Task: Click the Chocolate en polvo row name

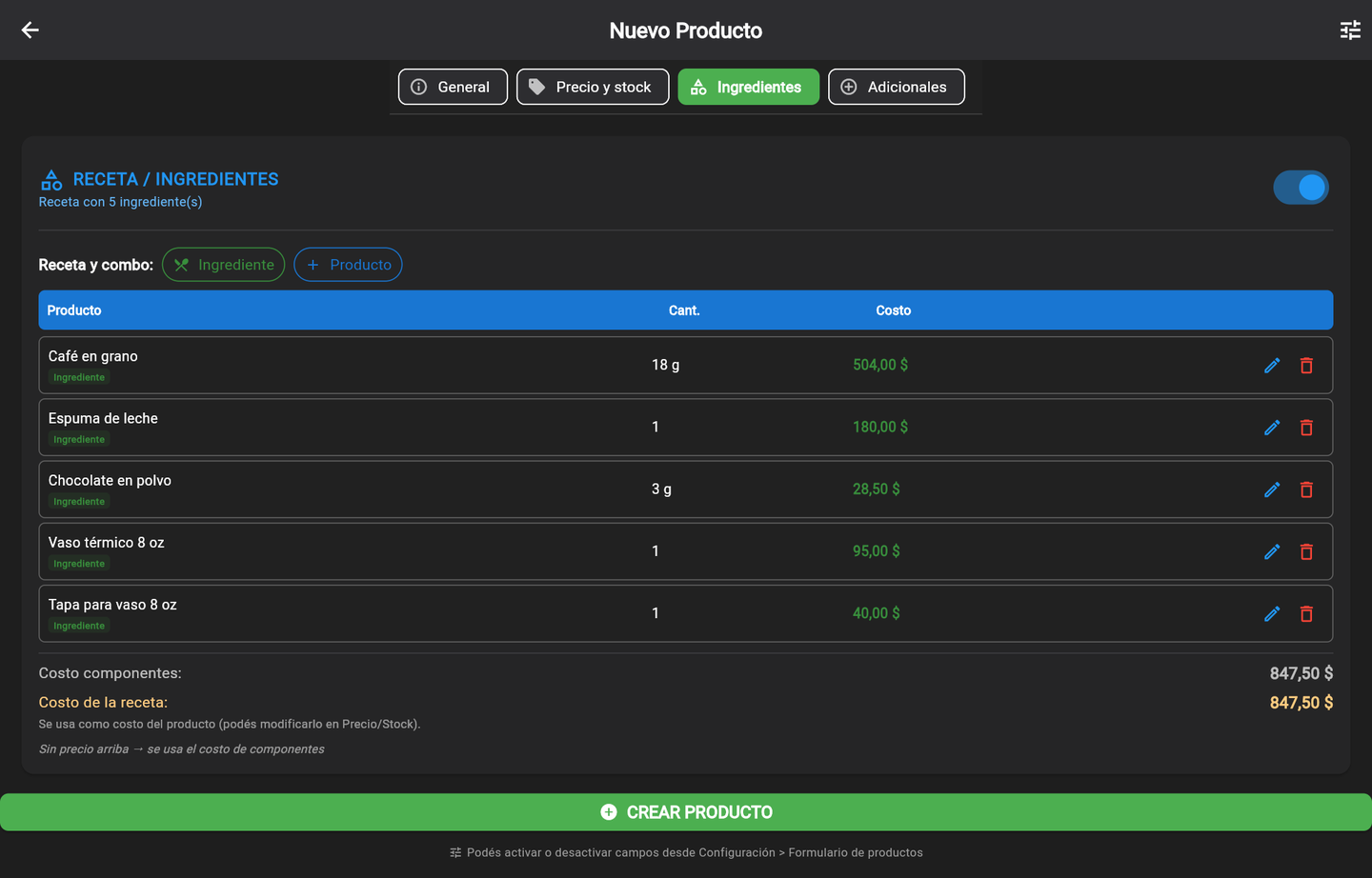Action: [110, 480]
